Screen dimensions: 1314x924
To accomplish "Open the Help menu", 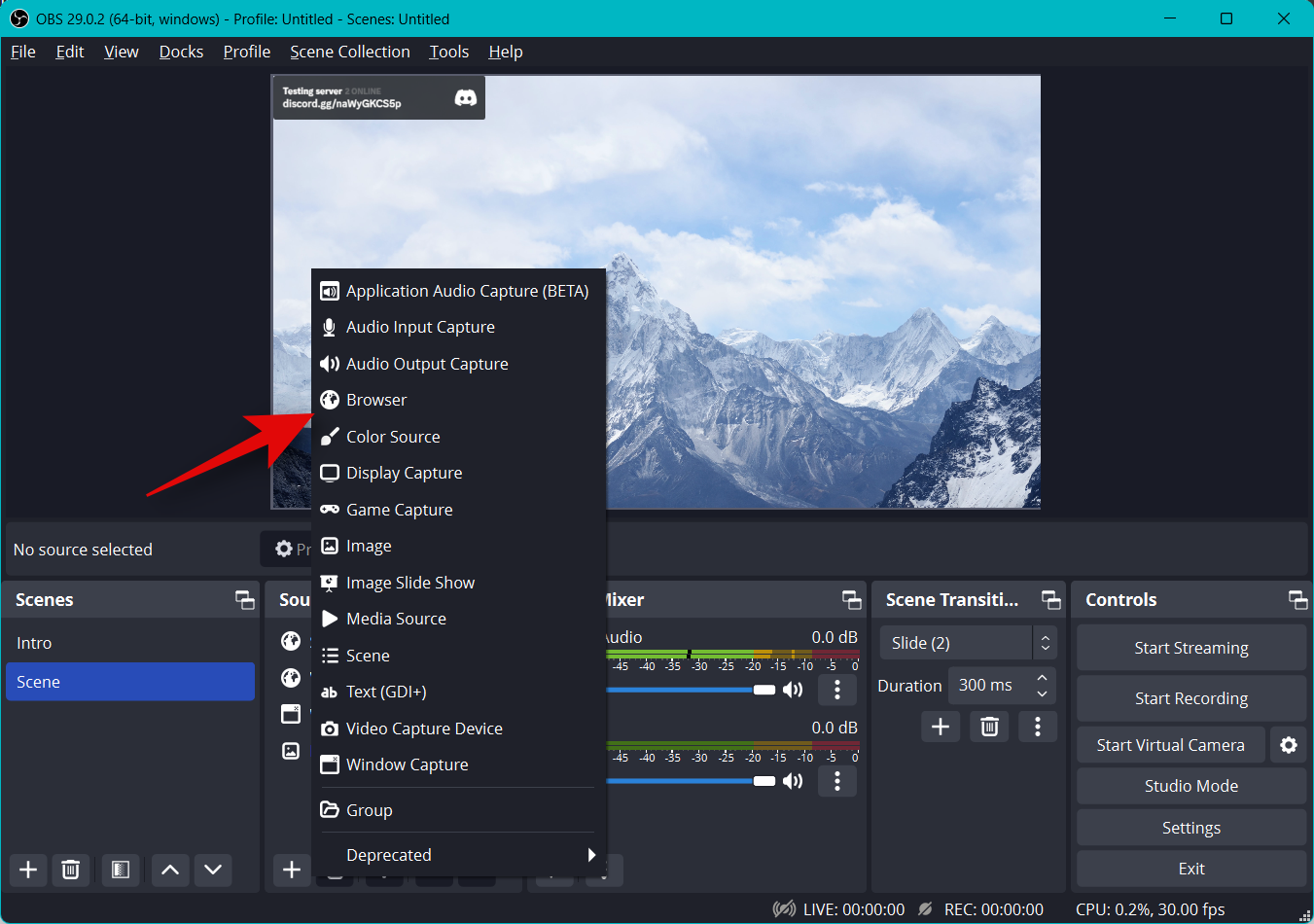I will 506,52.
